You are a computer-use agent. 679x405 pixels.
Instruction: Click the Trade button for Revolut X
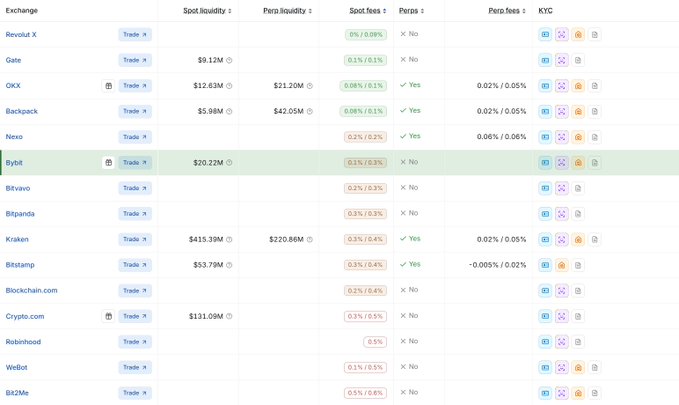[x=135, y=35]
